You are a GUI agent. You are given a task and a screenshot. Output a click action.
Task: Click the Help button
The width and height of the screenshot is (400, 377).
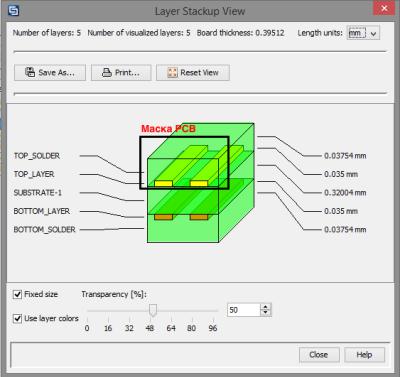364,355
